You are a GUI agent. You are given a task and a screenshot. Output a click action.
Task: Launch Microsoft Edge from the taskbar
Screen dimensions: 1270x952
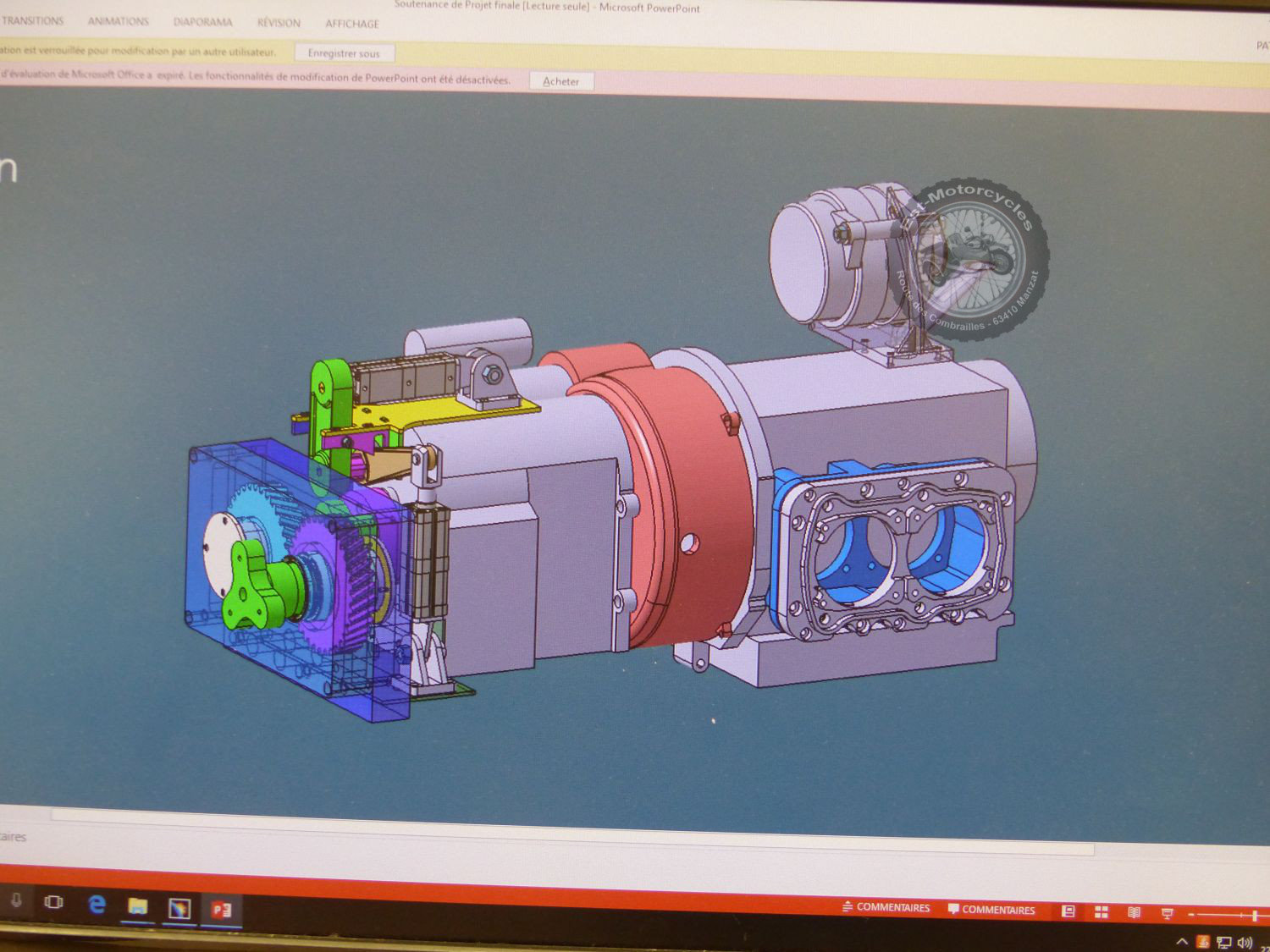[x=97, y=905]
